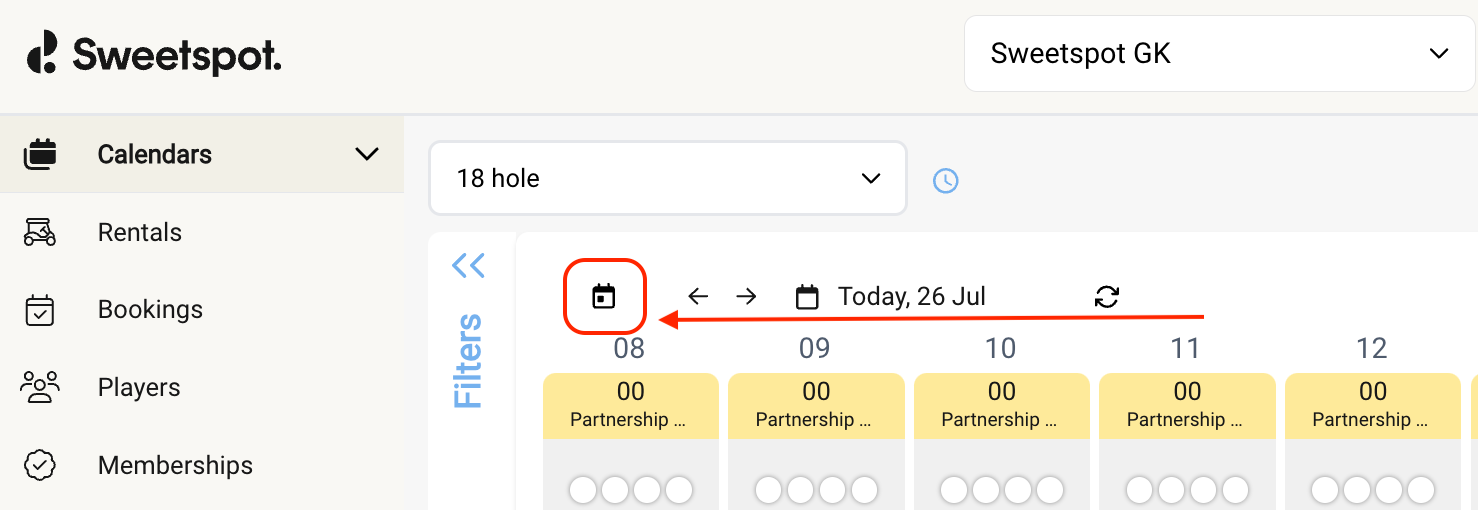Select first player slot in 12:00 tee time
This screenshot has width=1478, height=510.
click(x=1325, y=490)
